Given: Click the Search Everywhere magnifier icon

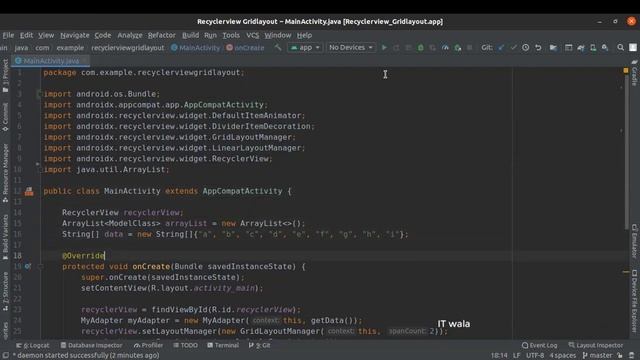Looking at the screenshot, I should point(620,48).
